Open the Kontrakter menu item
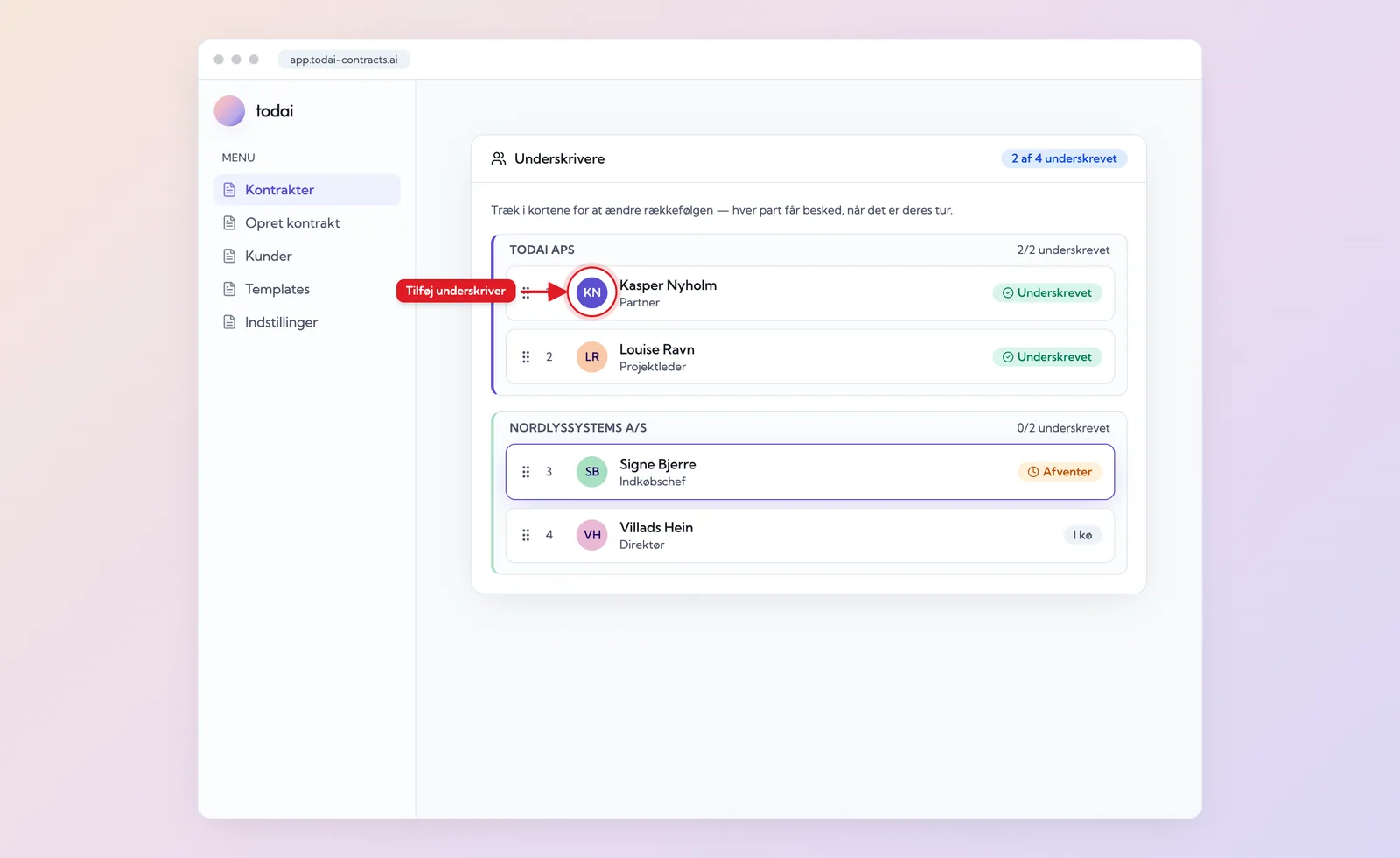The width and height of the screenshot is (1400, 858). (307, 190)
